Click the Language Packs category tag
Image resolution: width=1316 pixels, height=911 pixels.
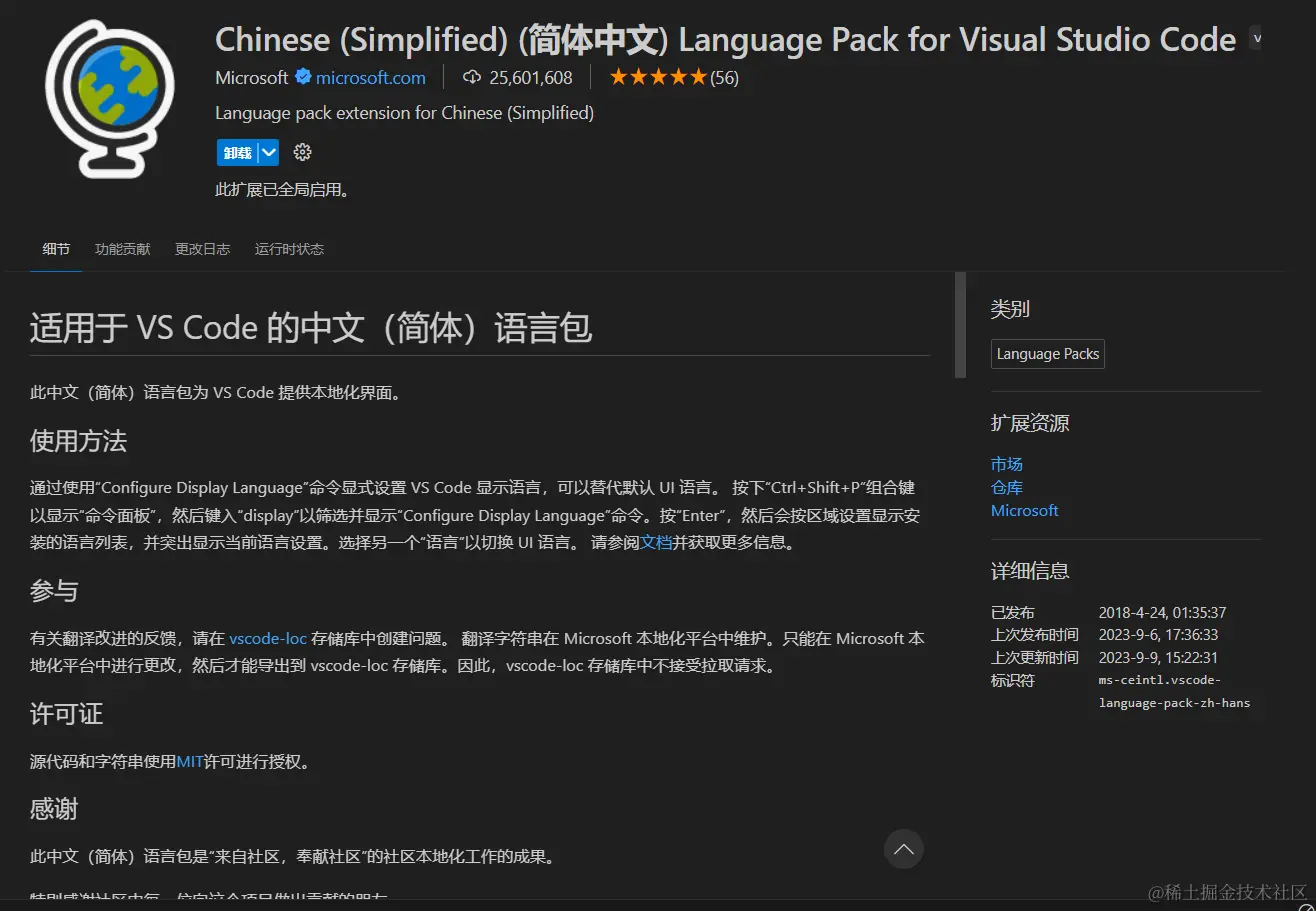1048,354
